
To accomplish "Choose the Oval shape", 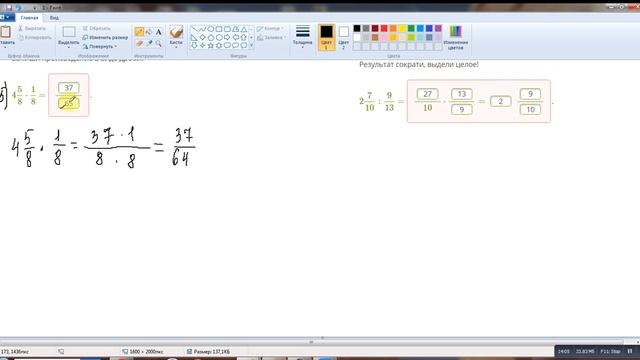I will tap(211, 29).
